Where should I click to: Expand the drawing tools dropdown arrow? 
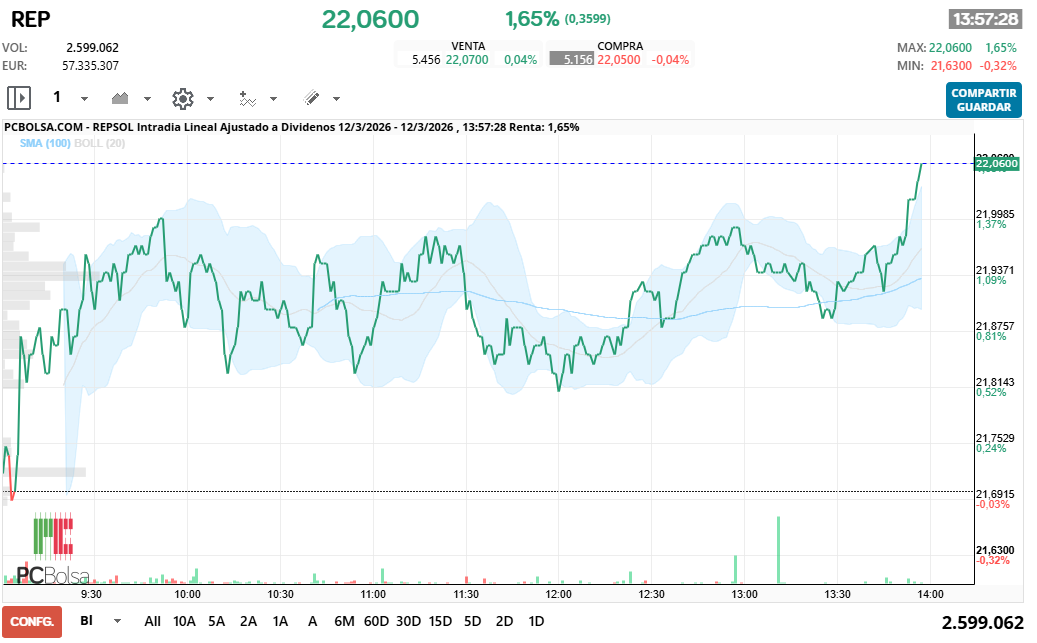(336, 100)
